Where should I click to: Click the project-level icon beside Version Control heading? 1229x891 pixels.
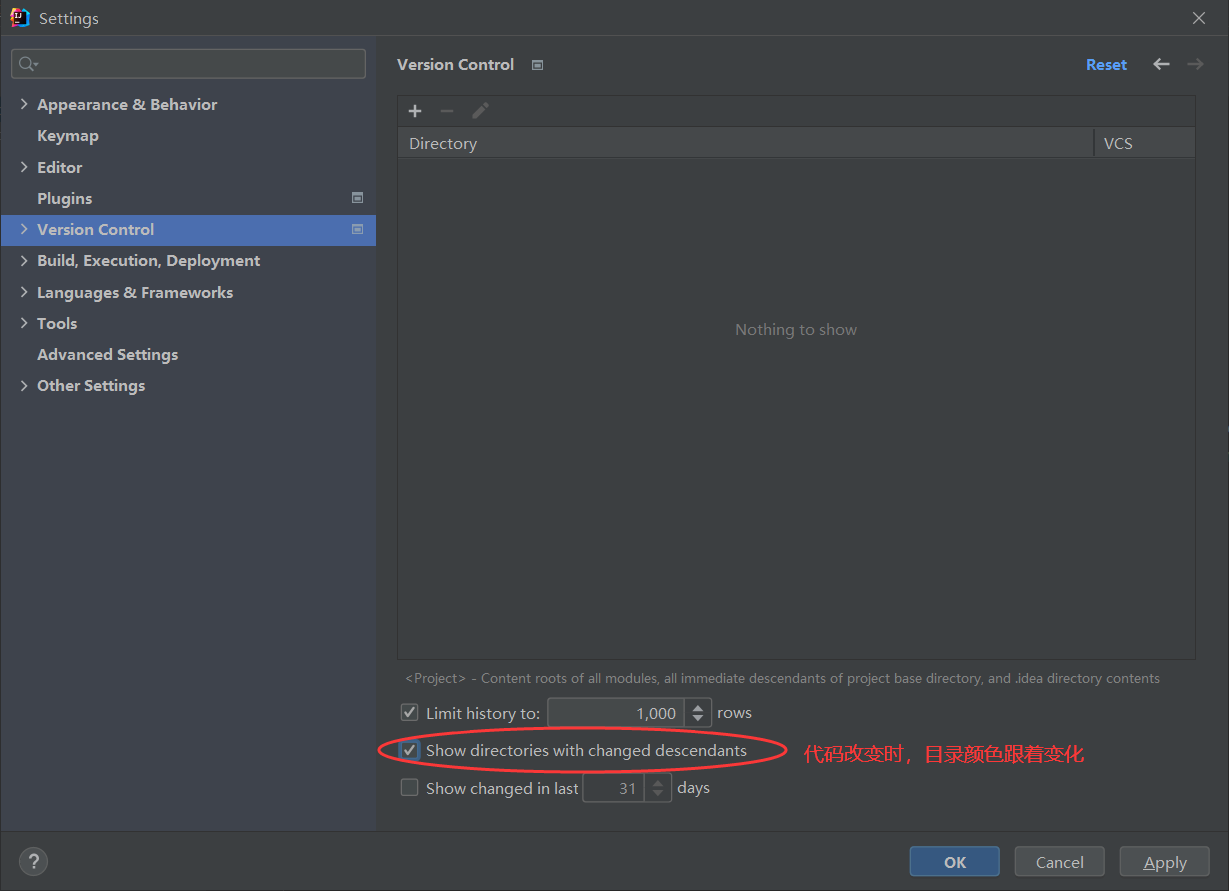click(537, 65)
